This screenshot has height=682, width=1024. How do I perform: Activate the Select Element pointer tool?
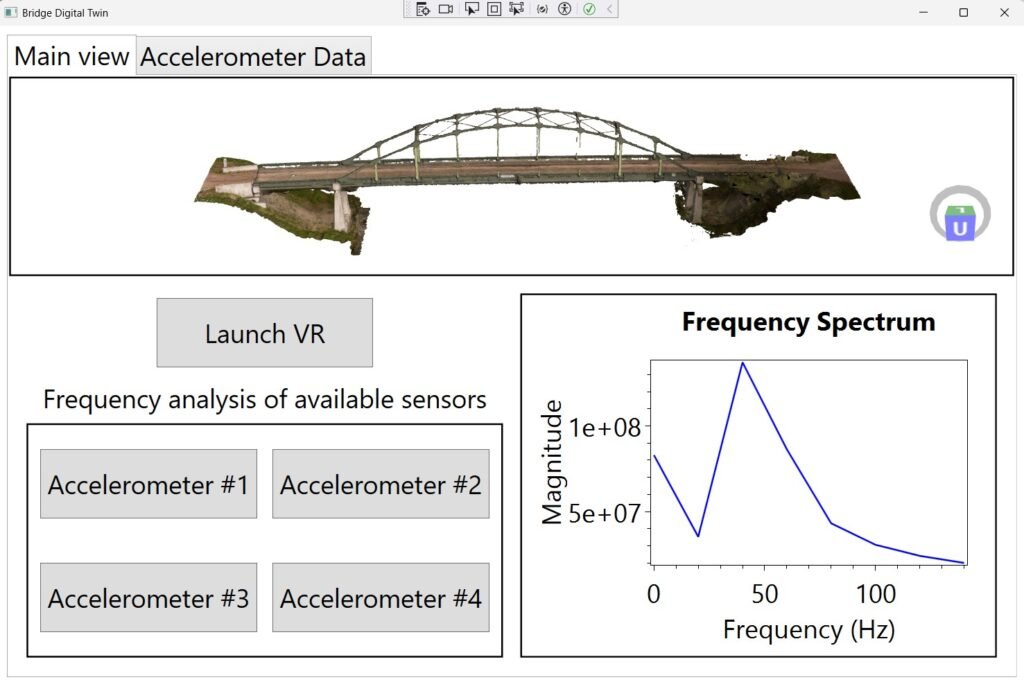click(x=471, y=9)
